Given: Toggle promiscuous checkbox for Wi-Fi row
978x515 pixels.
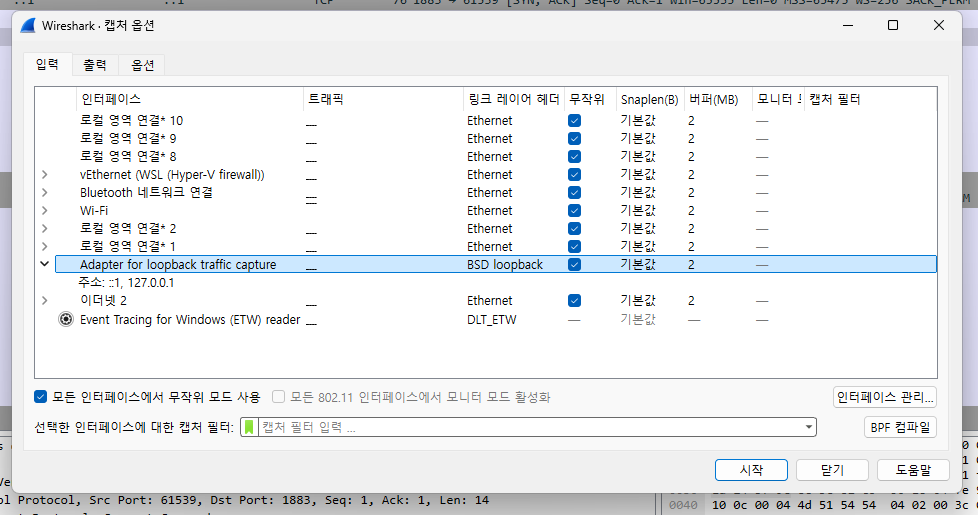Looking at the screenshot, I should point(574,211).
